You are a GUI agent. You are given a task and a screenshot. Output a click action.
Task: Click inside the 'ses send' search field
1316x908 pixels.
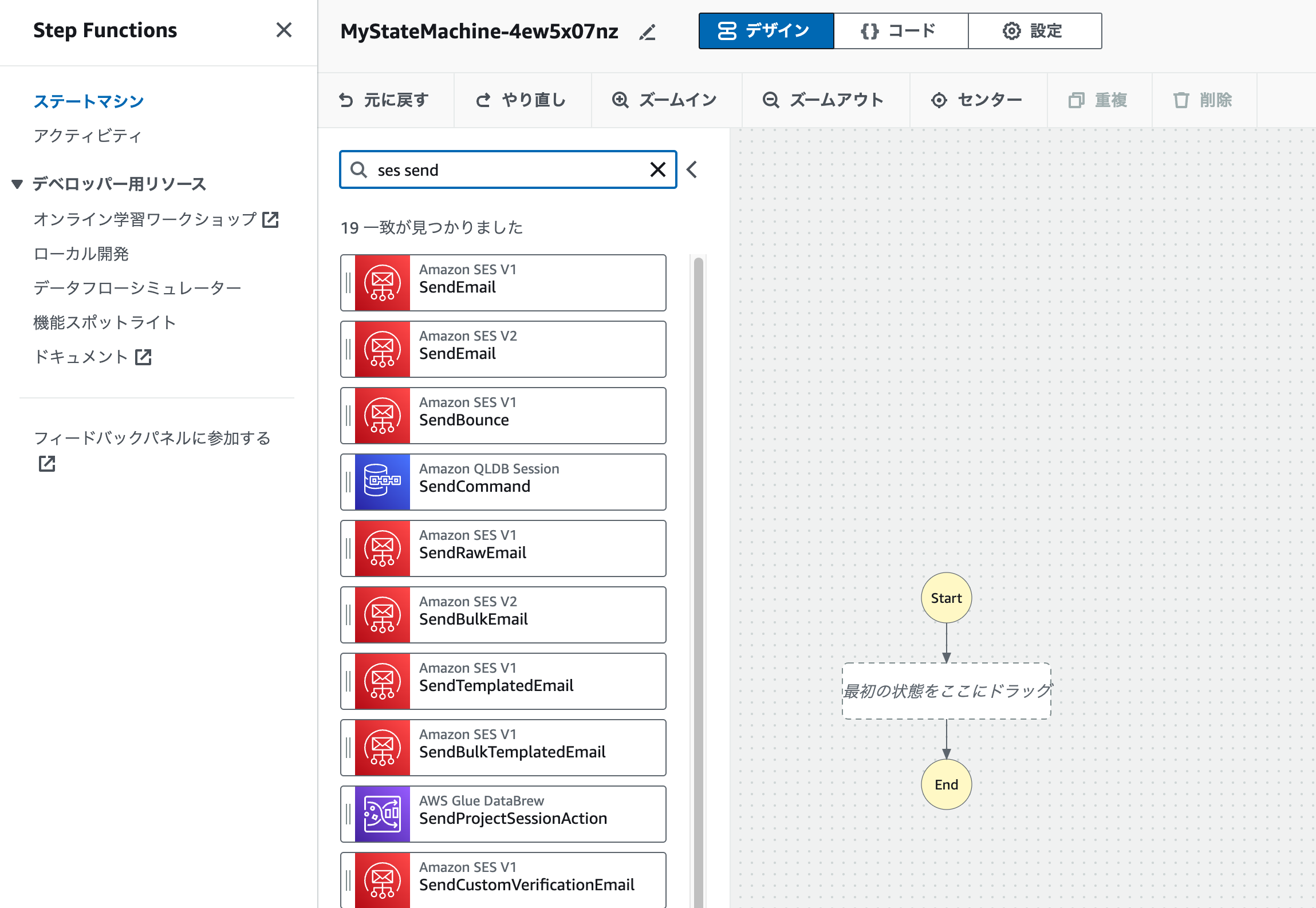504,170
